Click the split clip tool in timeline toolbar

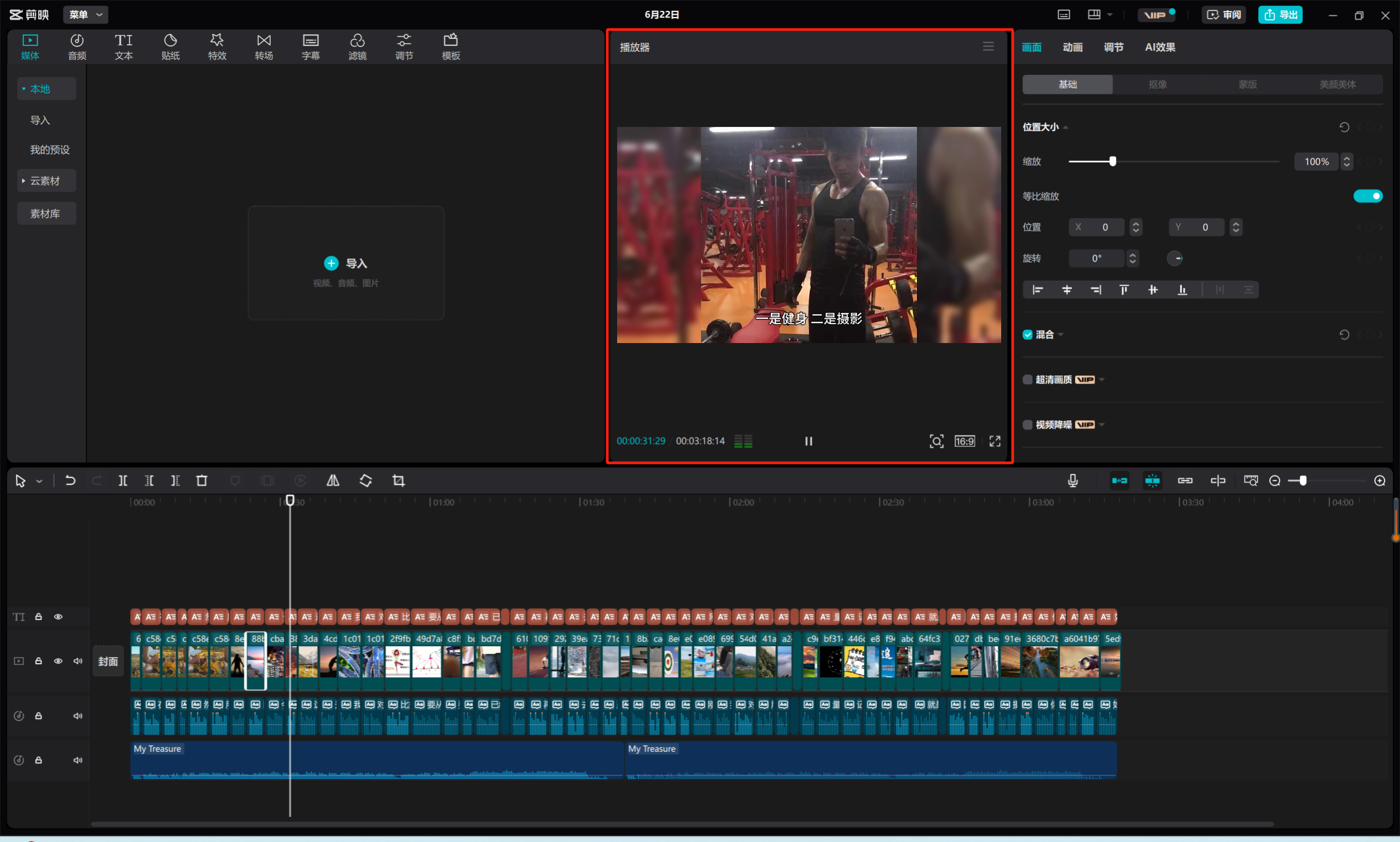point(123,481)
